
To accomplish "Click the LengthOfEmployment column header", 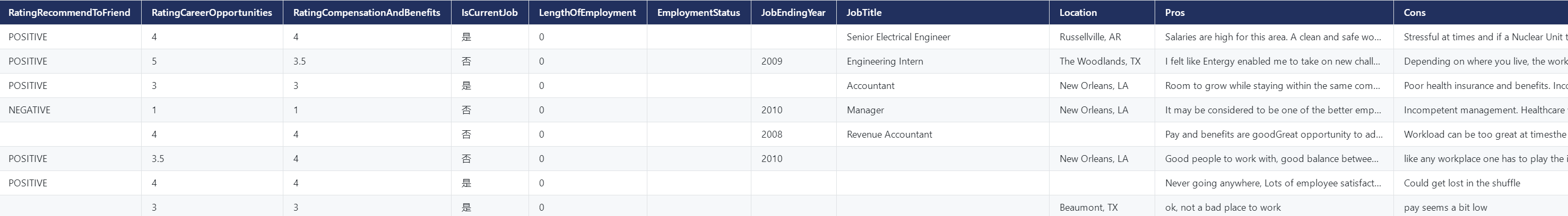I will point(587,13).
